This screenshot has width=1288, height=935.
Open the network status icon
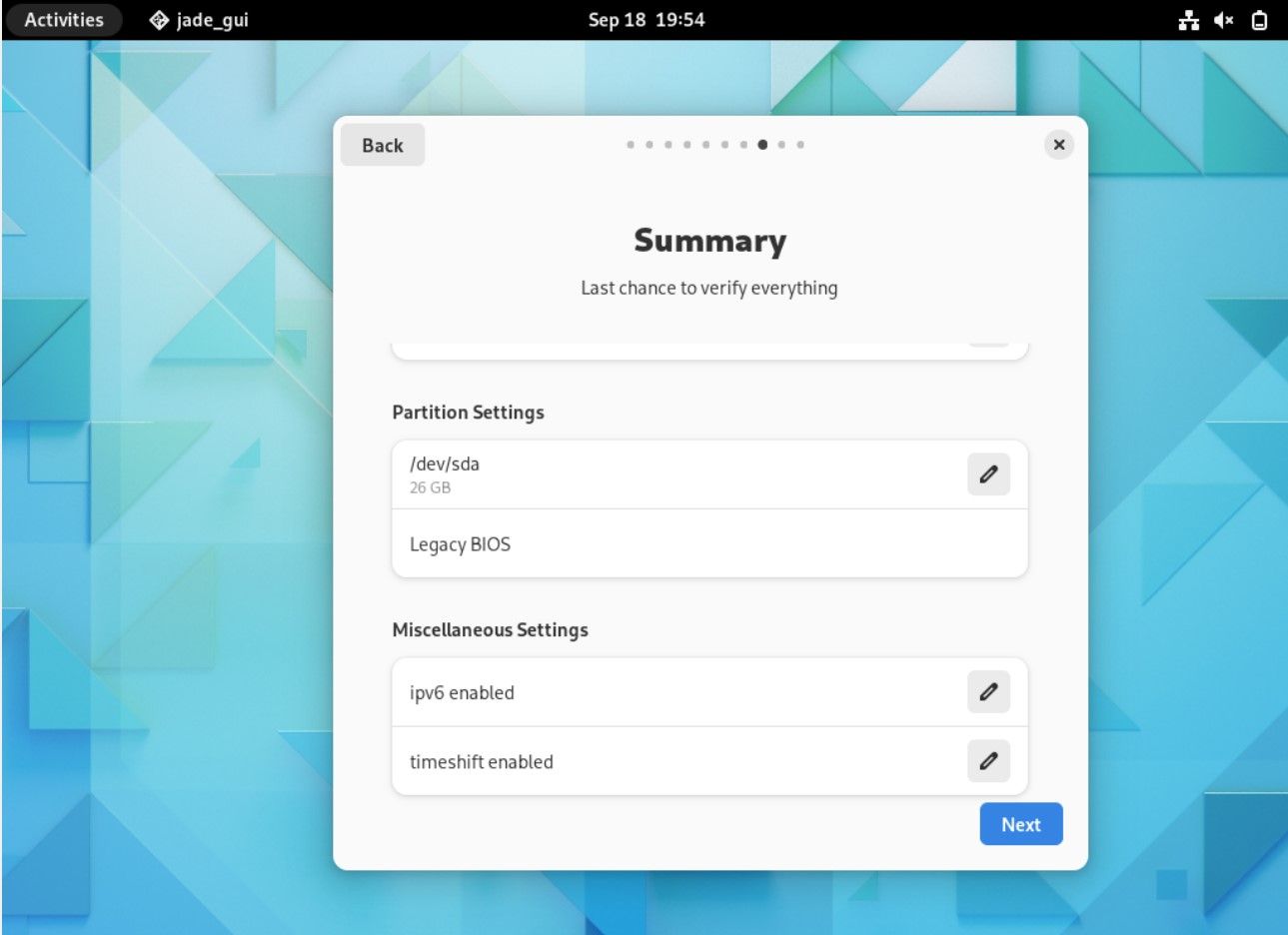click(x=1188, y=20)
